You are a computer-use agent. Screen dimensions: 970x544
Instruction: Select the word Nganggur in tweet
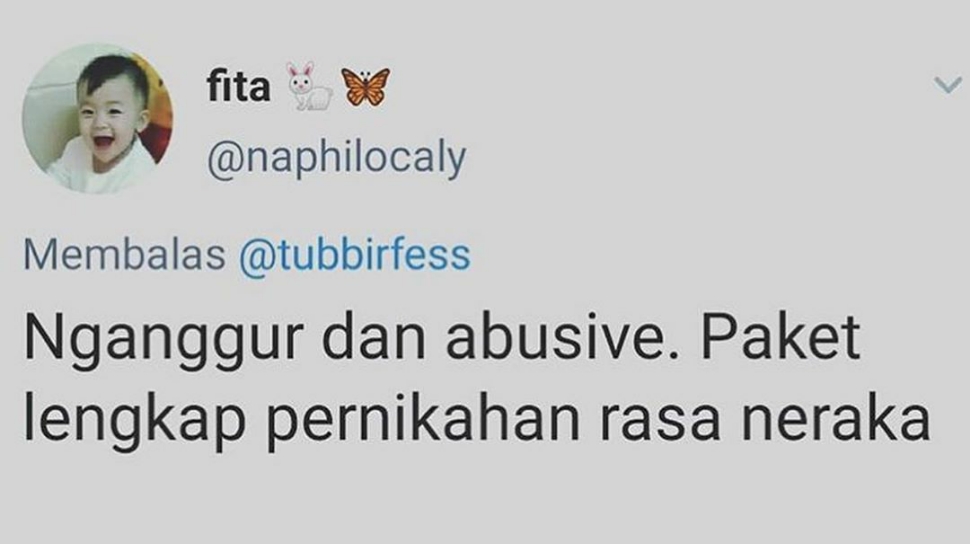point(165,341)
